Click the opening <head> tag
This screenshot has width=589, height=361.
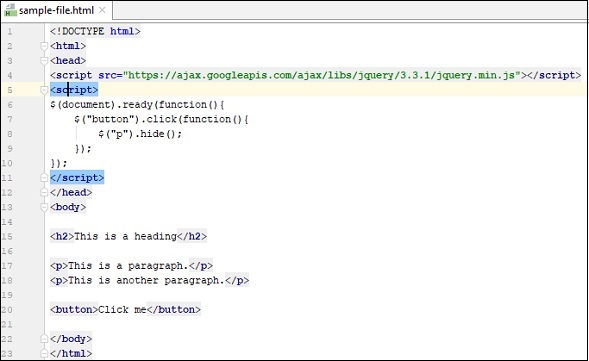tap(68, 60)
